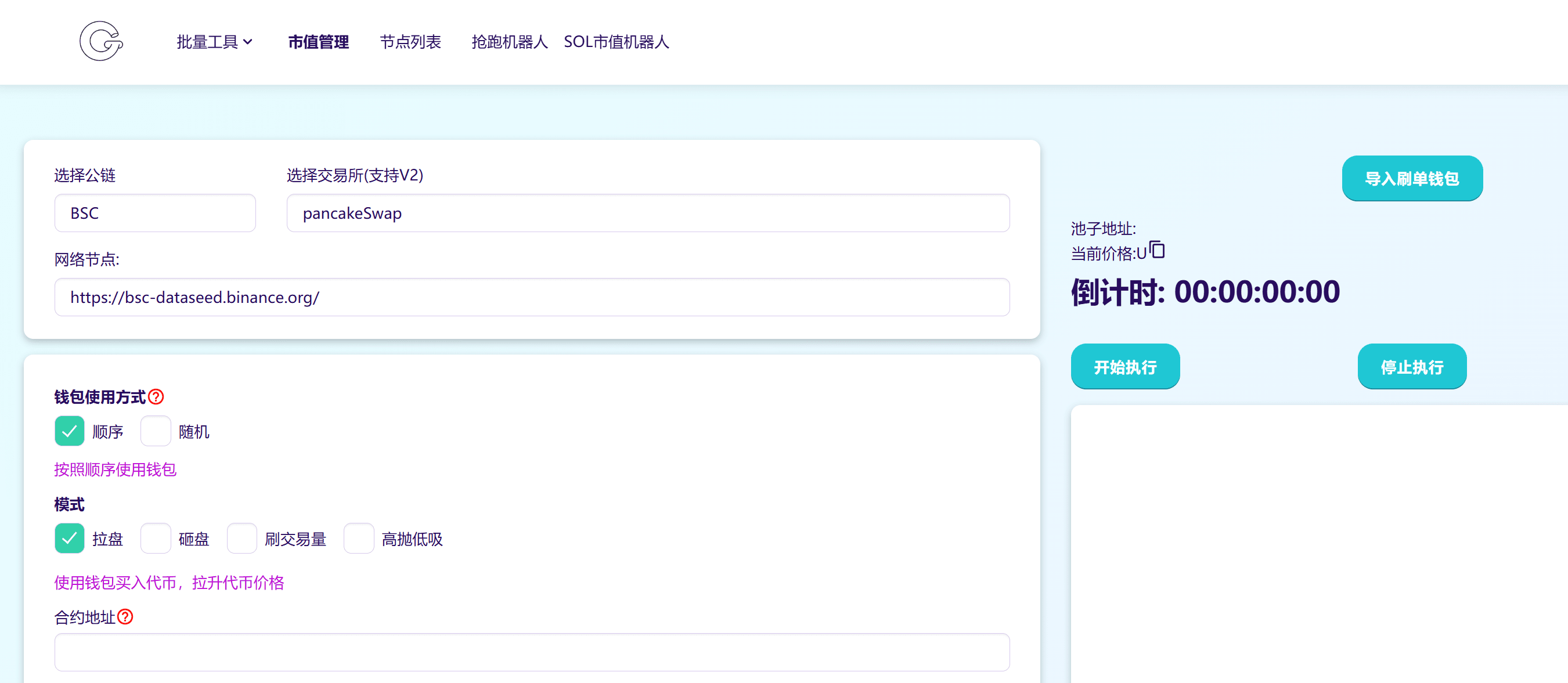1568x683 pixels.
Task: Check the 刷交易量 mode option
Action: (x=241, y=539)
